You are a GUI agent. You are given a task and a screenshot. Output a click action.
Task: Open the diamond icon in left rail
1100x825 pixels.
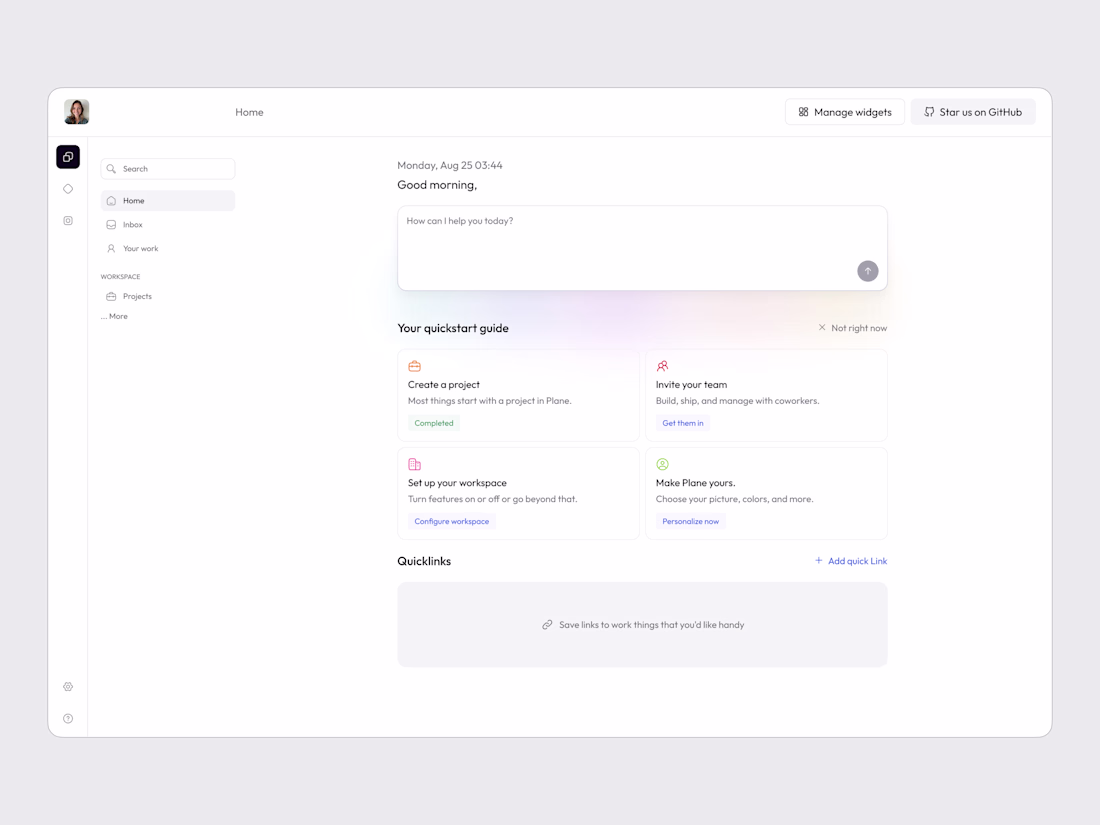(68, 189)
